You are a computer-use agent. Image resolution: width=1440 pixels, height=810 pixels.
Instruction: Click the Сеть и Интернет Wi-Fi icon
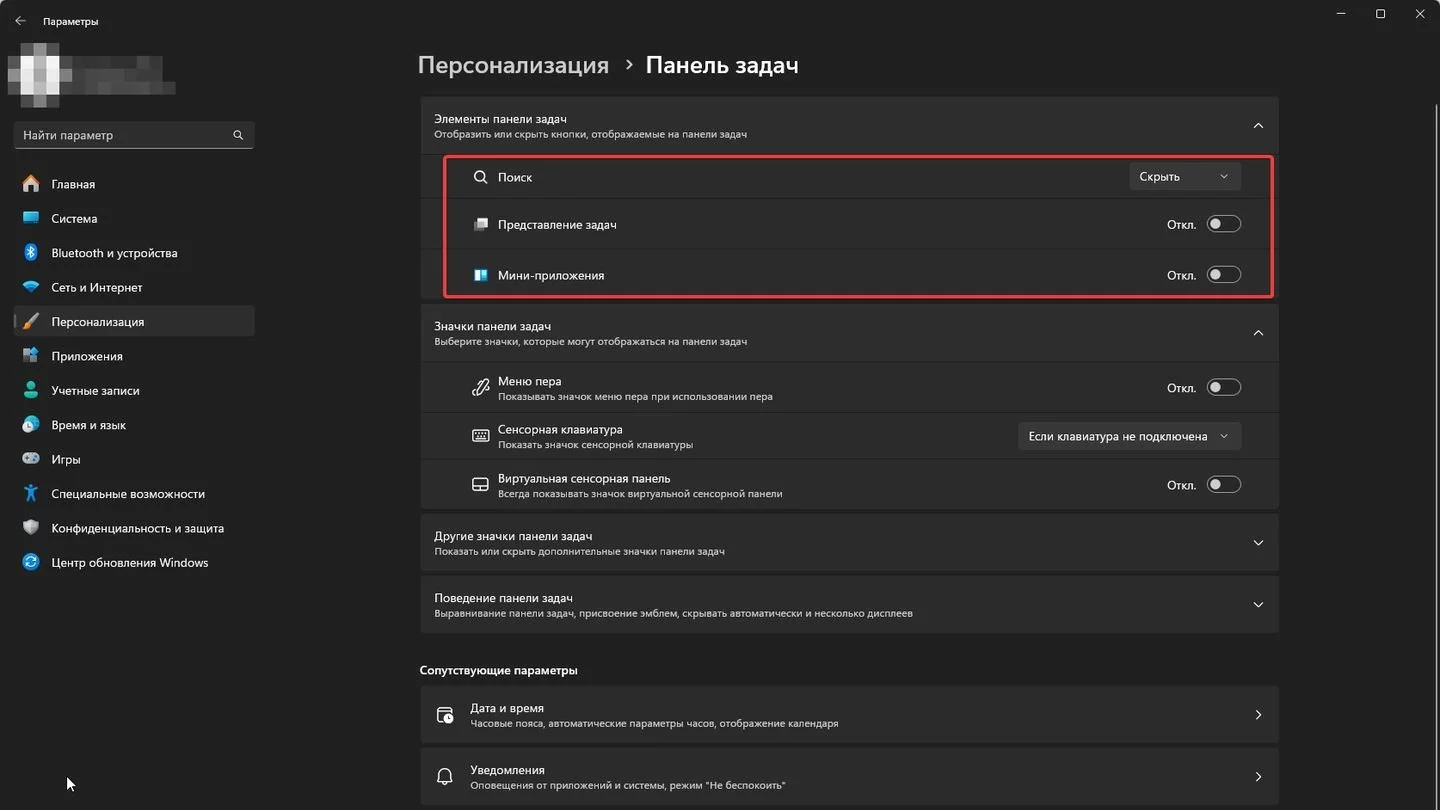coord(31,287)
